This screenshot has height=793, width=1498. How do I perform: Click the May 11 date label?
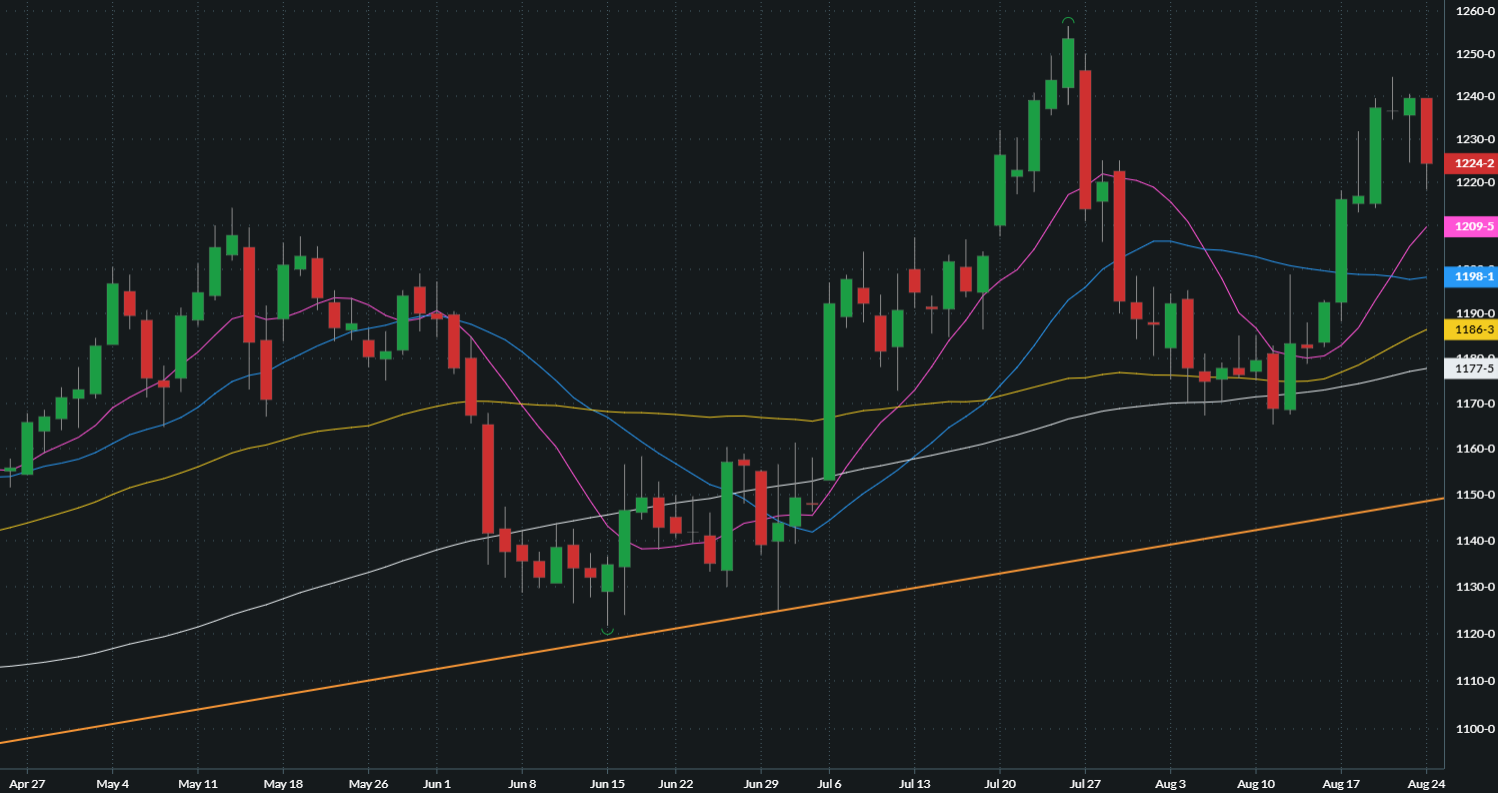coord(199,783)
